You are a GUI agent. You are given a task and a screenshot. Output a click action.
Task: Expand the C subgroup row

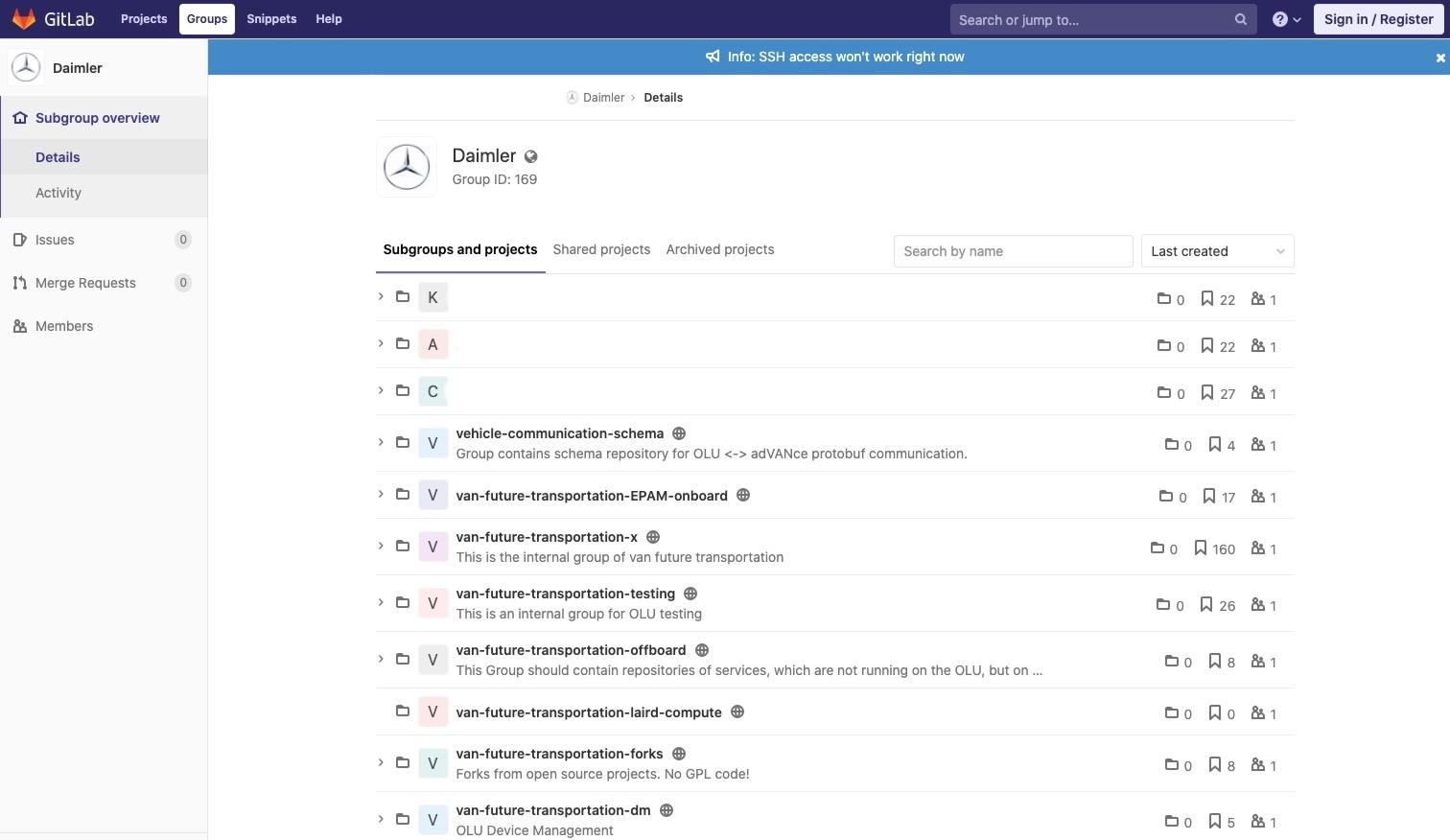381,390
